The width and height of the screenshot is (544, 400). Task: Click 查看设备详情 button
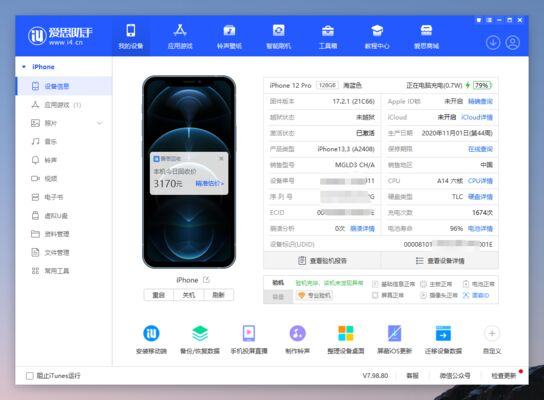click(x=440, y=261)
